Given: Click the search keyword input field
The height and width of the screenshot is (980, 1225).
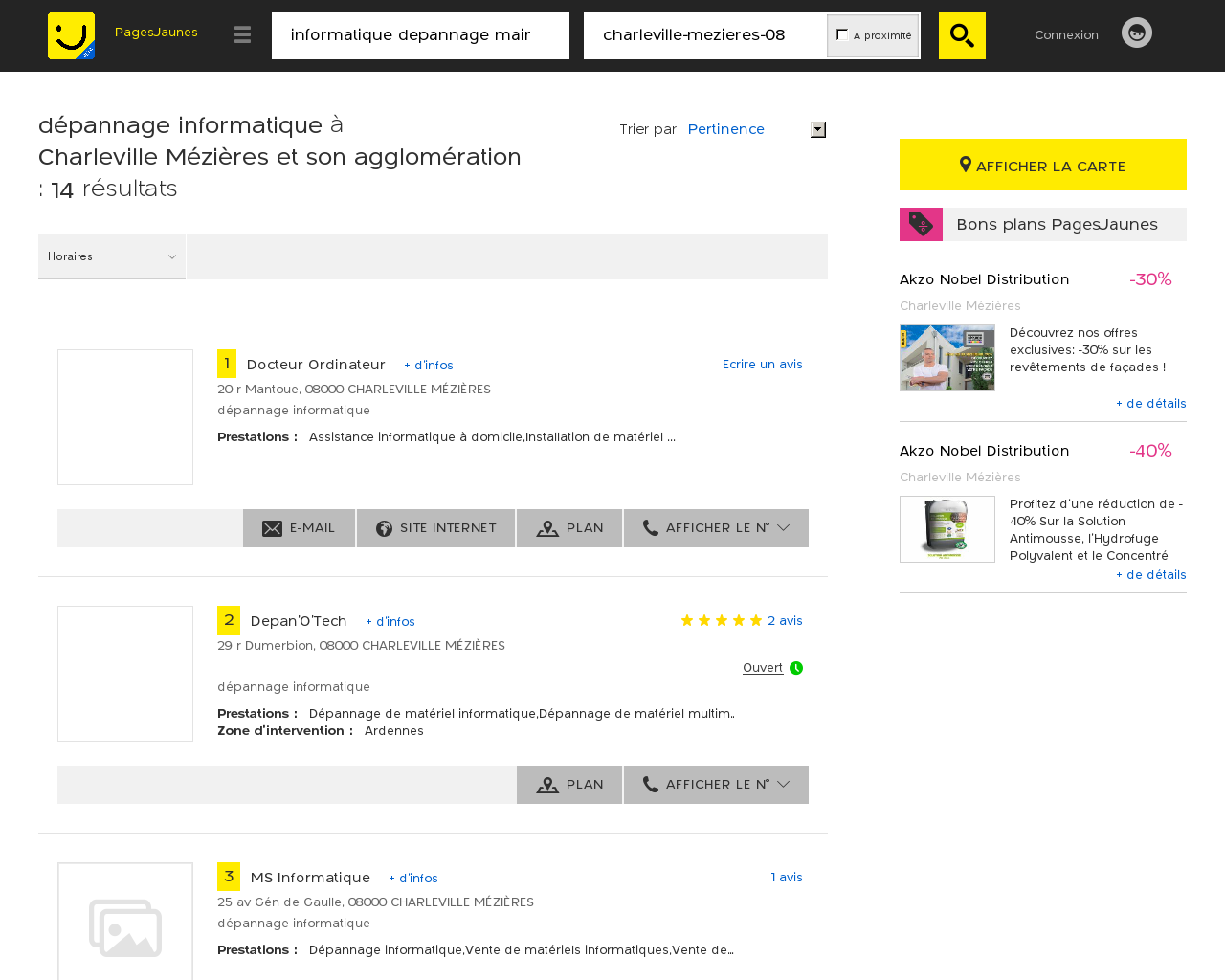Looking at the screenshot, I should 420,35.
